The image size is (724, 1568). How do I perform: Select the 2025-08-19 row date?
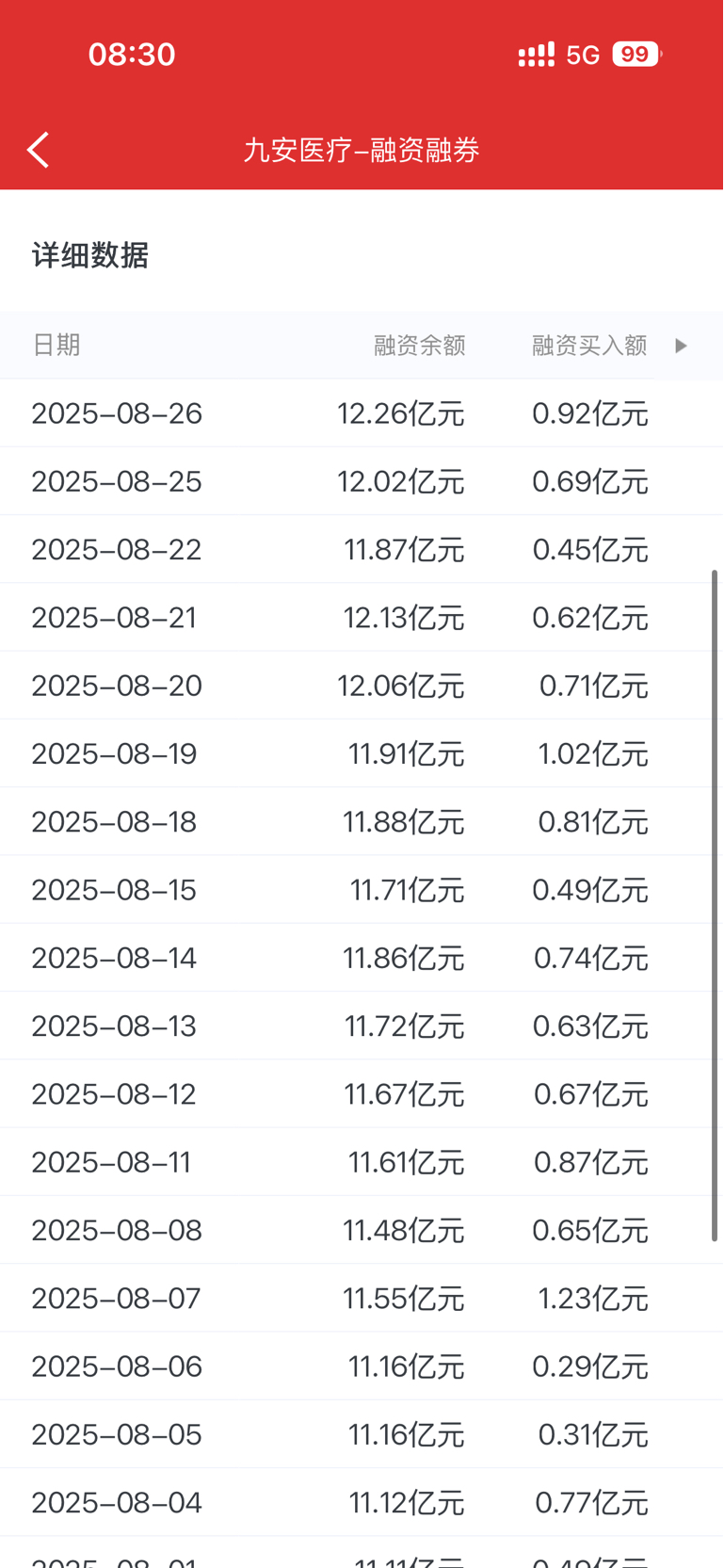(114, 753)
